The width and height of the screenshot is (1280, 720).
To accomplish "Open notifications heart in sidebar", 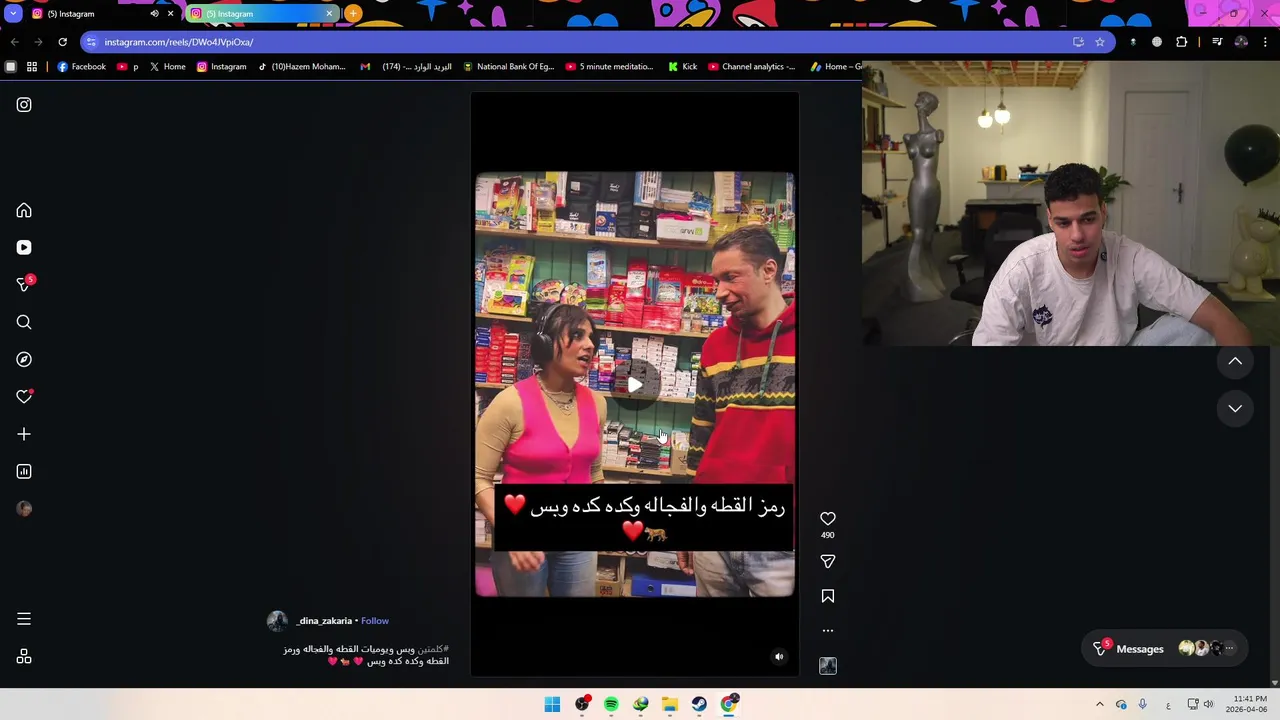I will tap(24, 397).
